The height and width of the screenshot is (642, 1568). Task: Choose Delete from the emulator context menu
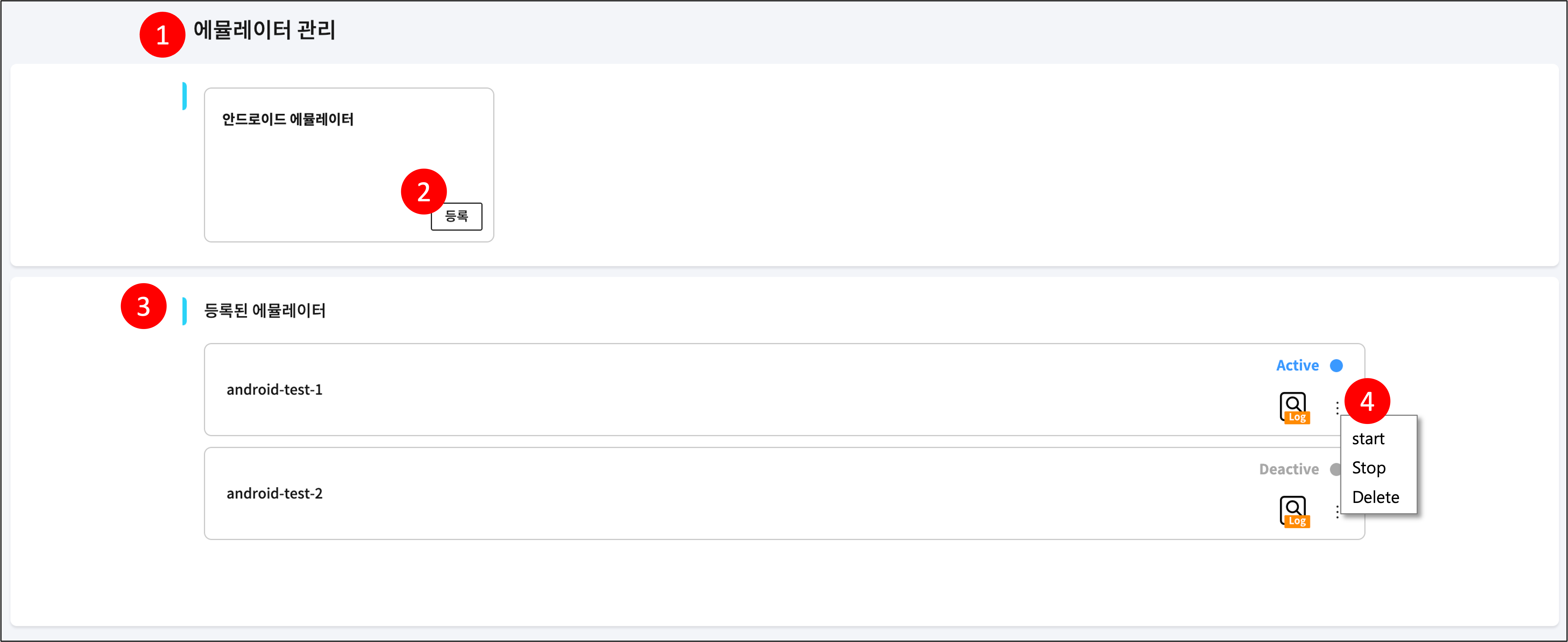pyautogui.click(x=1376, y=497)
